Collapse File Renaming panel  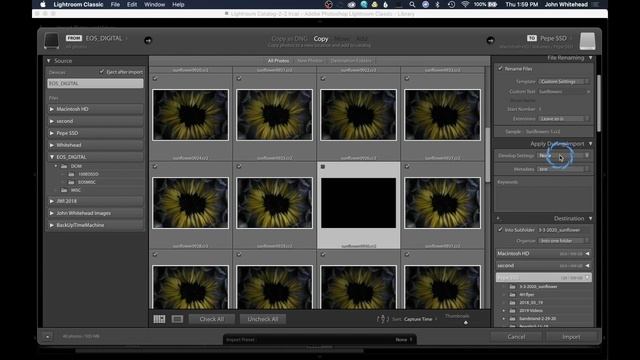[x=591, y=58]
